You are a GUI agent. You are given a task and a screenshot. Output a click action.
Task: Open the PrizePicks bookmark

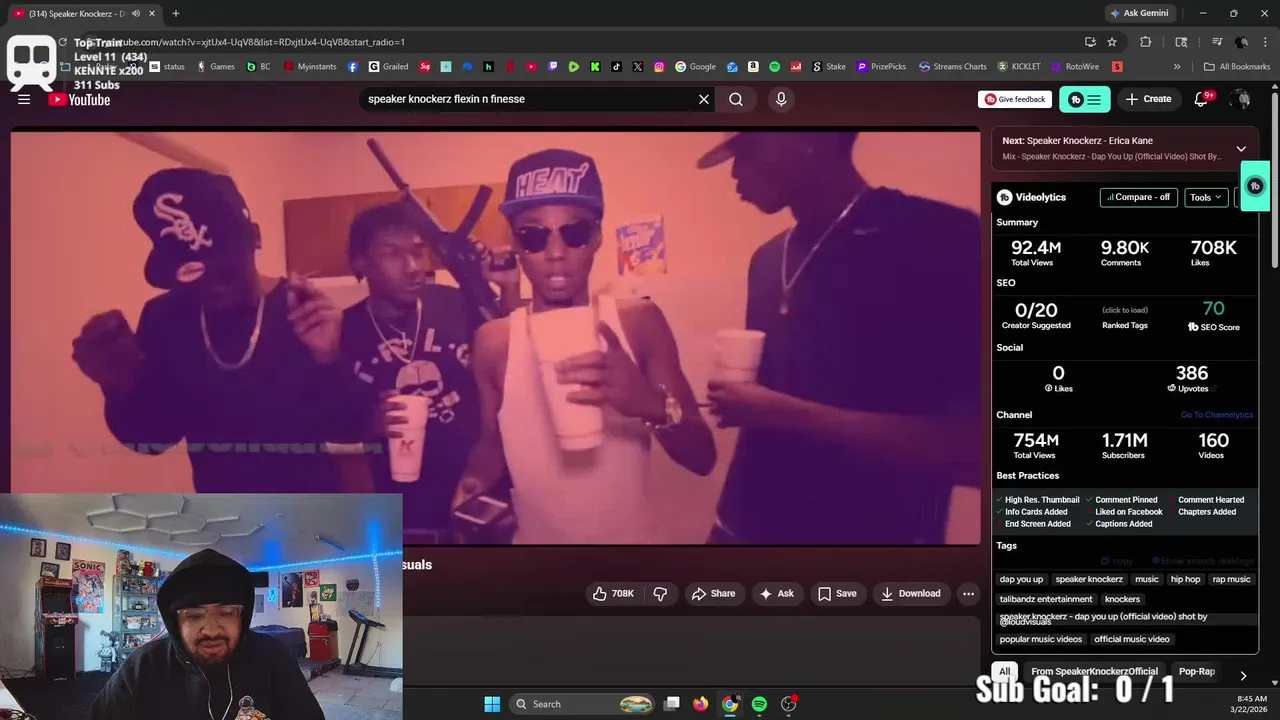tap(880, 67)
